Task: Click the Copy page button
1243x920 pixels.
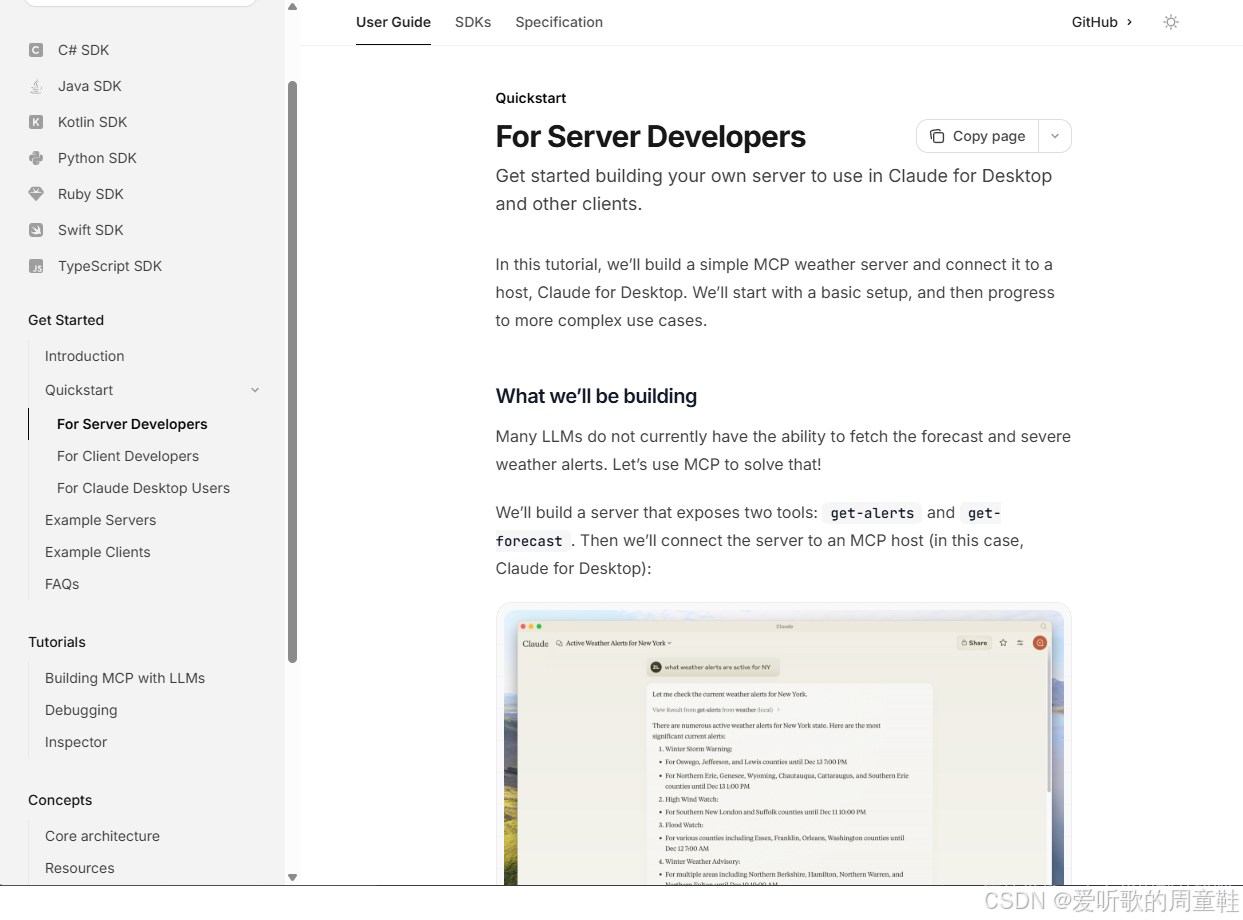Action: click(978, 136)
